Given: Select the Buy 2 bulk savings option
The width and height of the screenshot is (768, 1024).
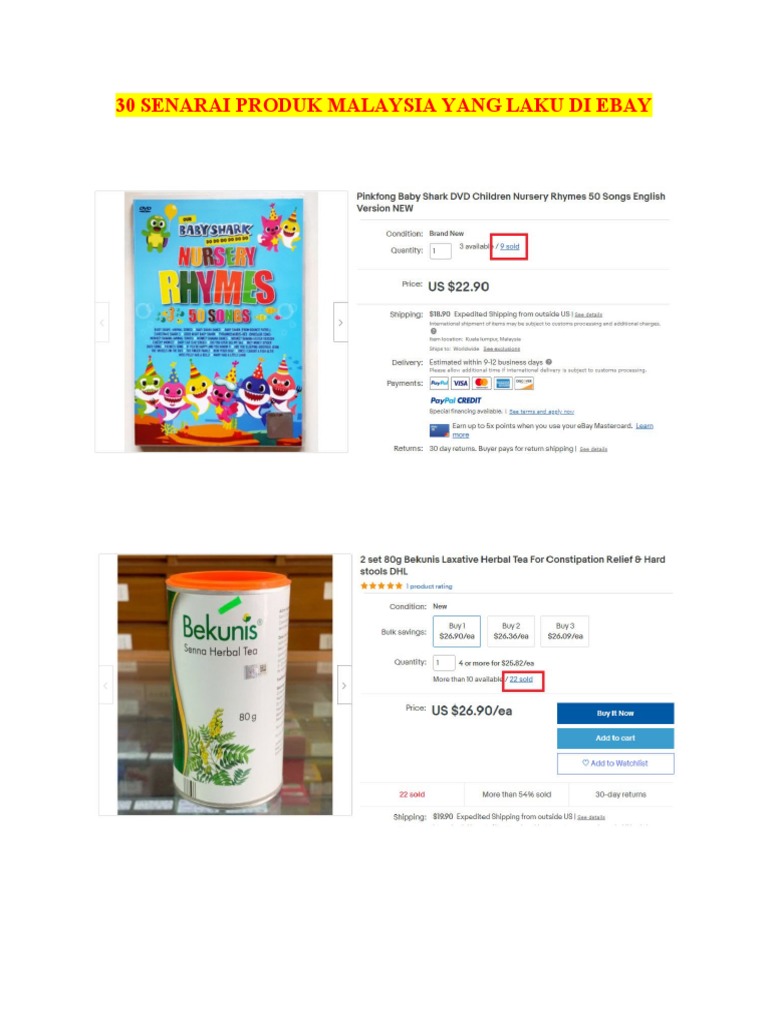Looking at the screenshot, I should tap(511, 631).
